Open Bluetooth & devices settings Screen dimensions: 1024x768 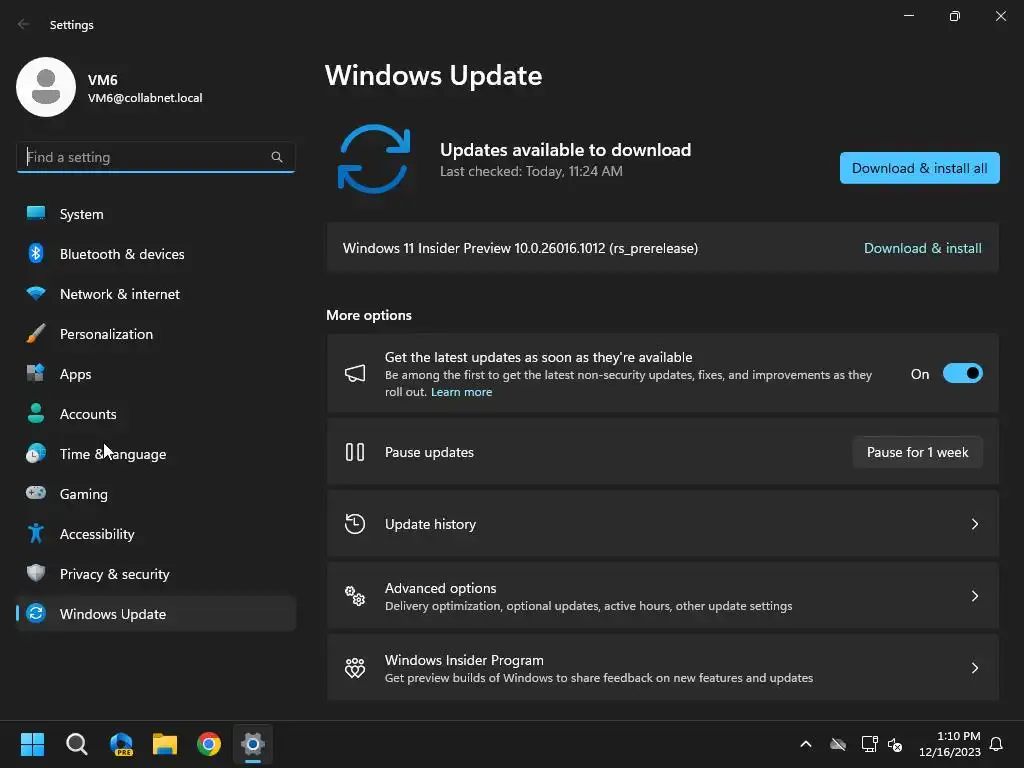tap(155, 253)
